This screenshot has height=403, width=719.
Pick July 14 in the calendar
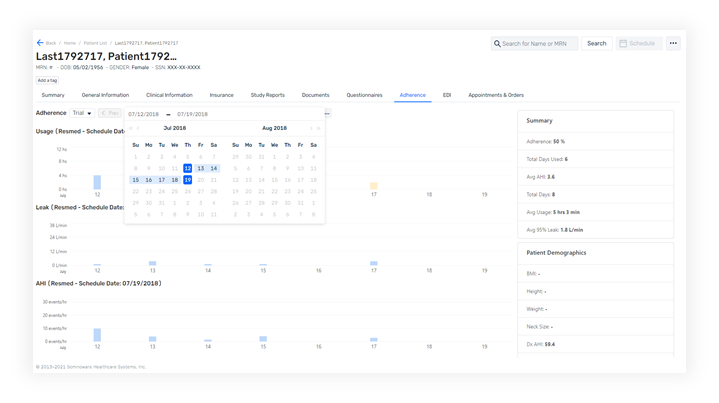(x=214, y=168)
